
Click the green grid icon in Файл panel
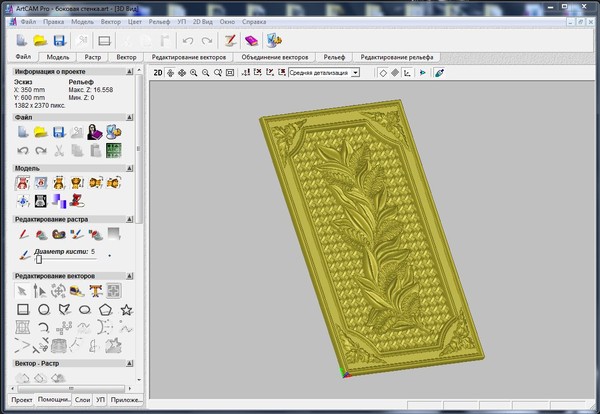tap(114, 150)
